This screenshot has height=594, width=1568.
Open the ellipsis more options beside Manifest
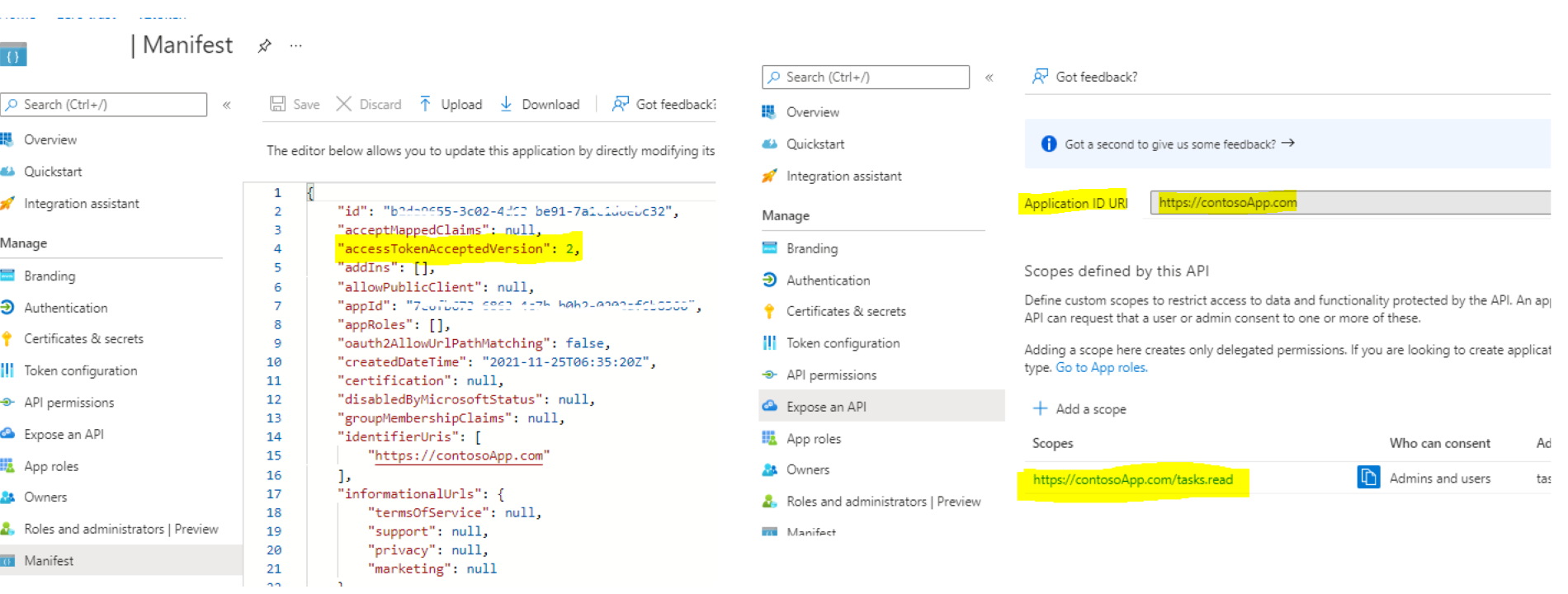click(296, 46)
